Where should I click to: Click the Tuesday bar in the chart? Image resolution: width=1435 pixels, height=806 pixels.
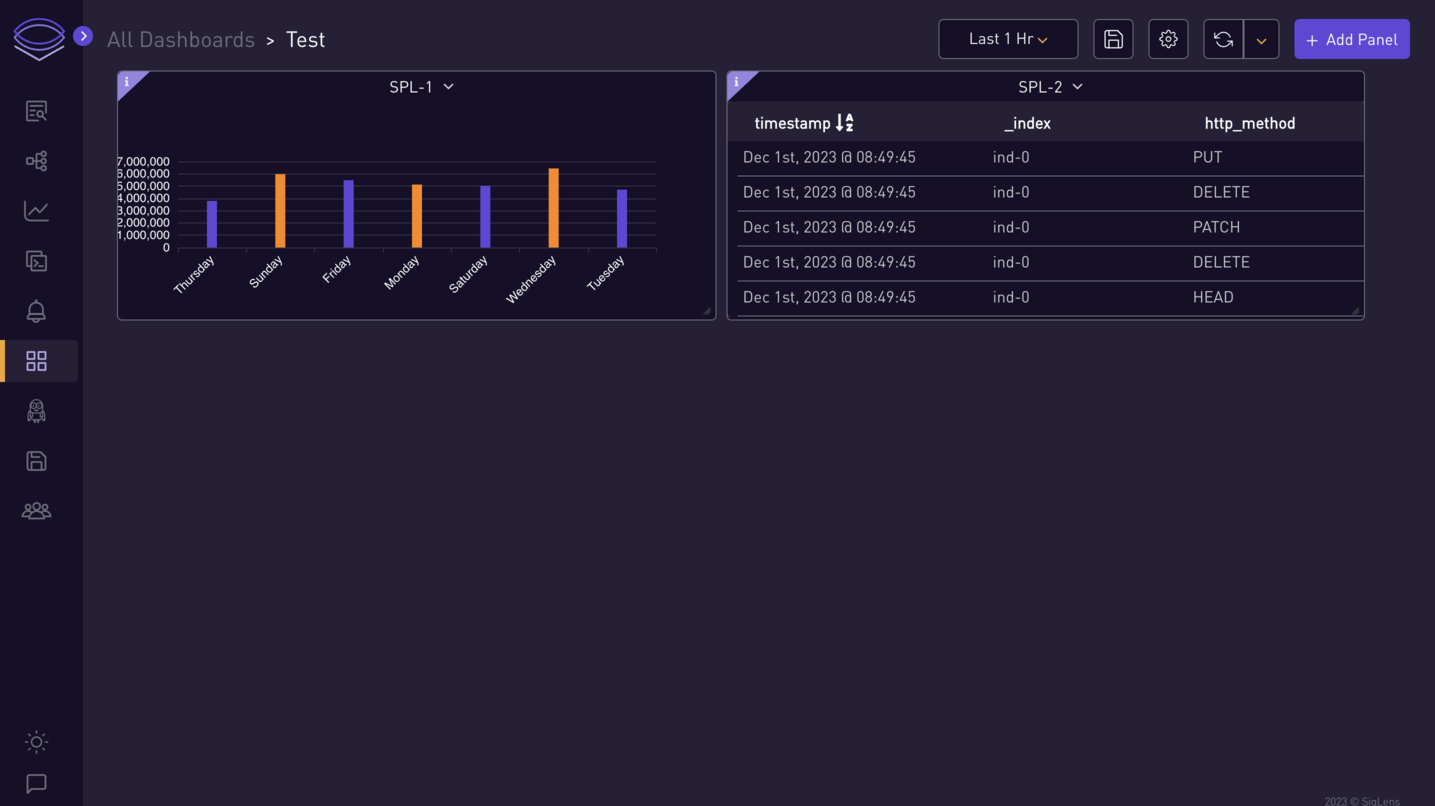[622, 219]
